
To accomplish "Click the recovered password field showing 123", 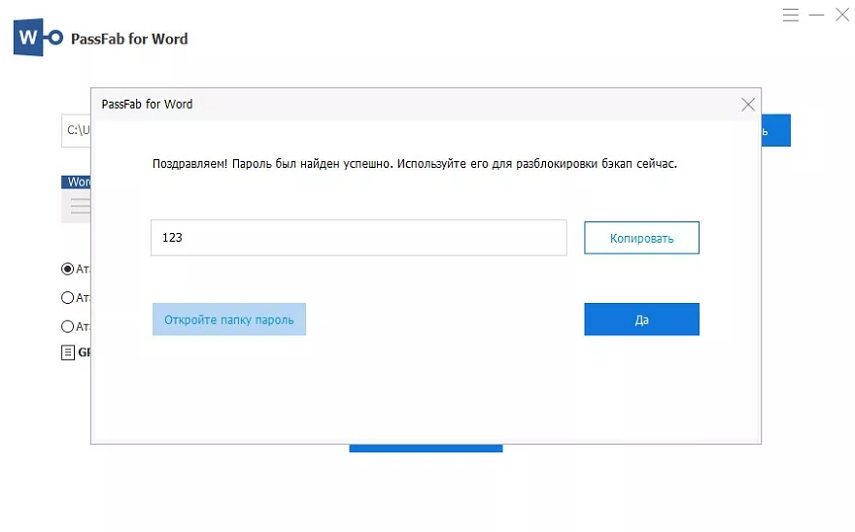I will point(359,238).
